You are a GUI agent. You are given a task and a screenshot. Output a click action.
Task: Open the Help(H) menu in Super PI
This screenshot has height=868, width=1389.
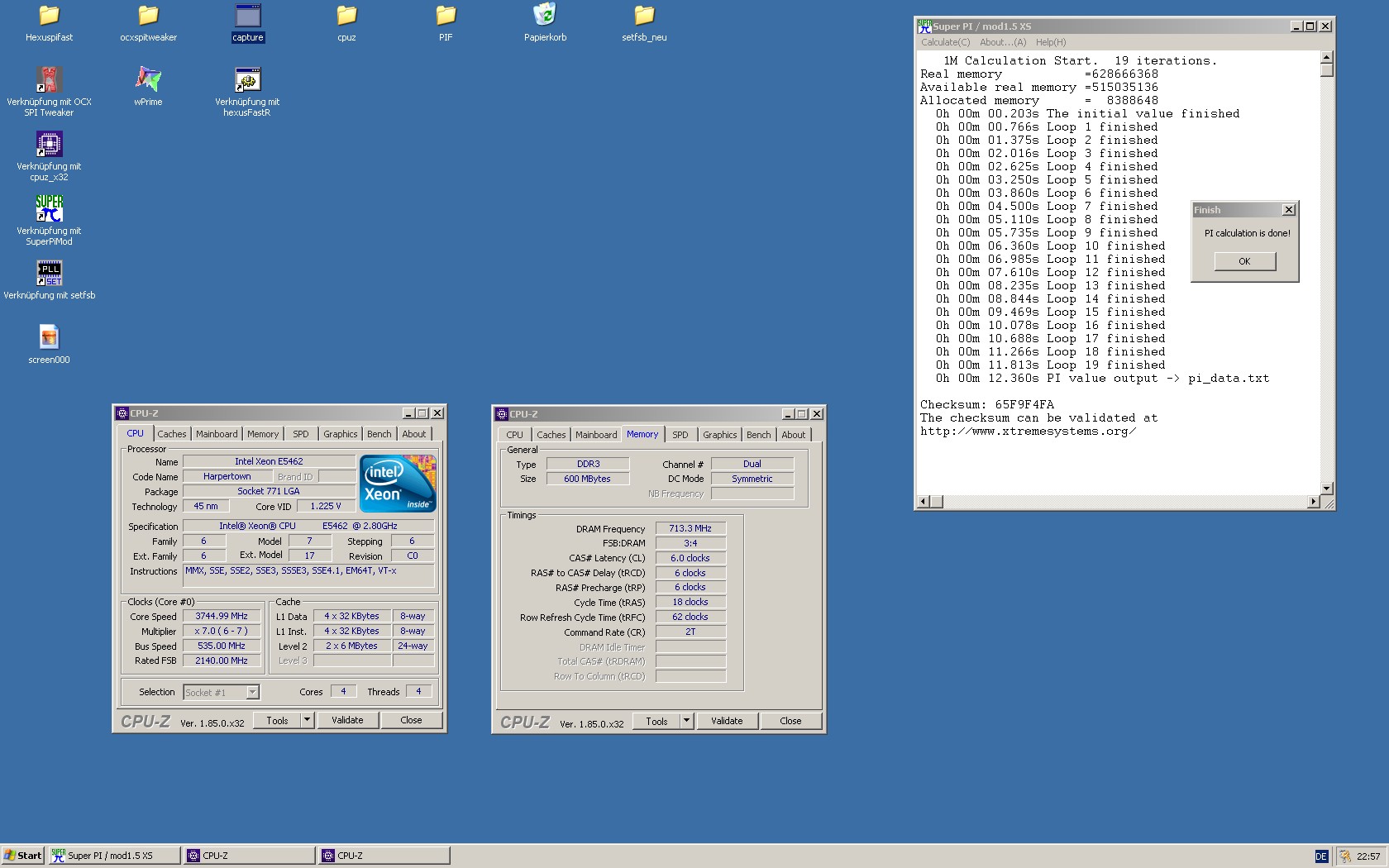coord(1051,42)
